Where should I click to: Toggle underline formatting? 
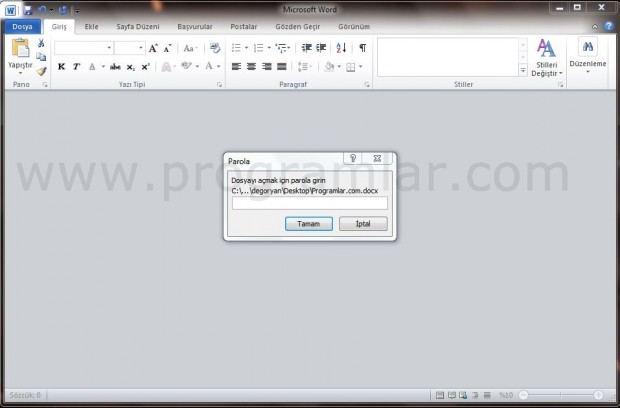click(92, 67)
